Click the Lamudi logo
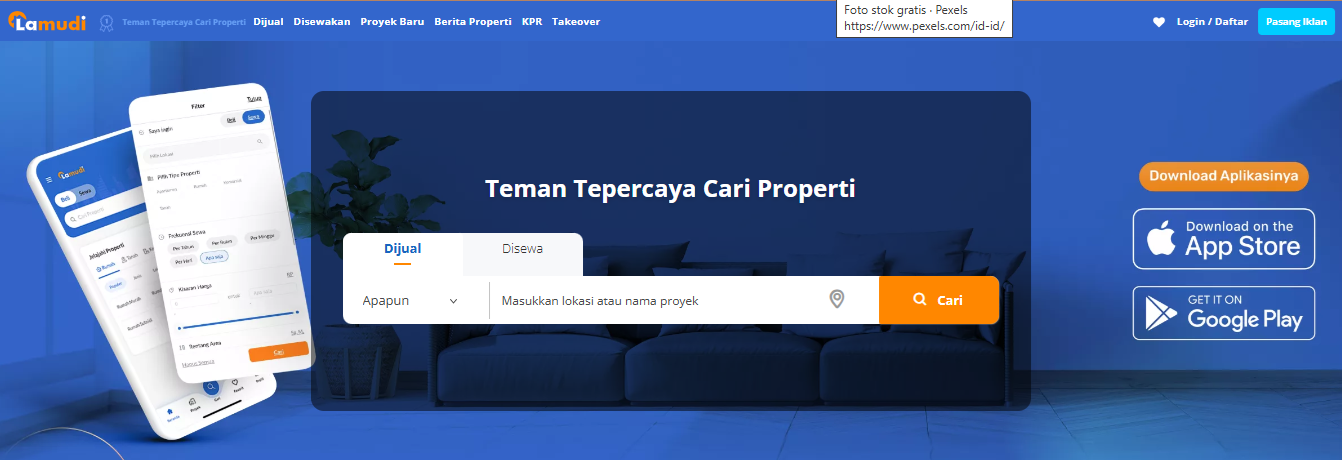The height and width of the screenshot is (460, 1342). coord(47,21)
